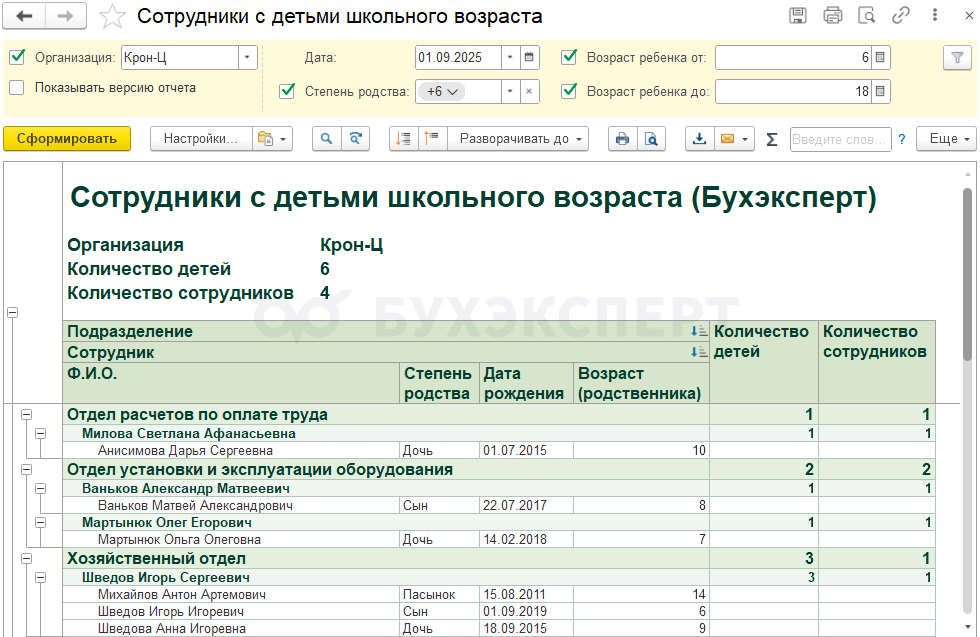This screenshot has height=637, width=980.
Task: Collapse Ваньков Александр Матвеевич row
Action: [x=41, y=488]
